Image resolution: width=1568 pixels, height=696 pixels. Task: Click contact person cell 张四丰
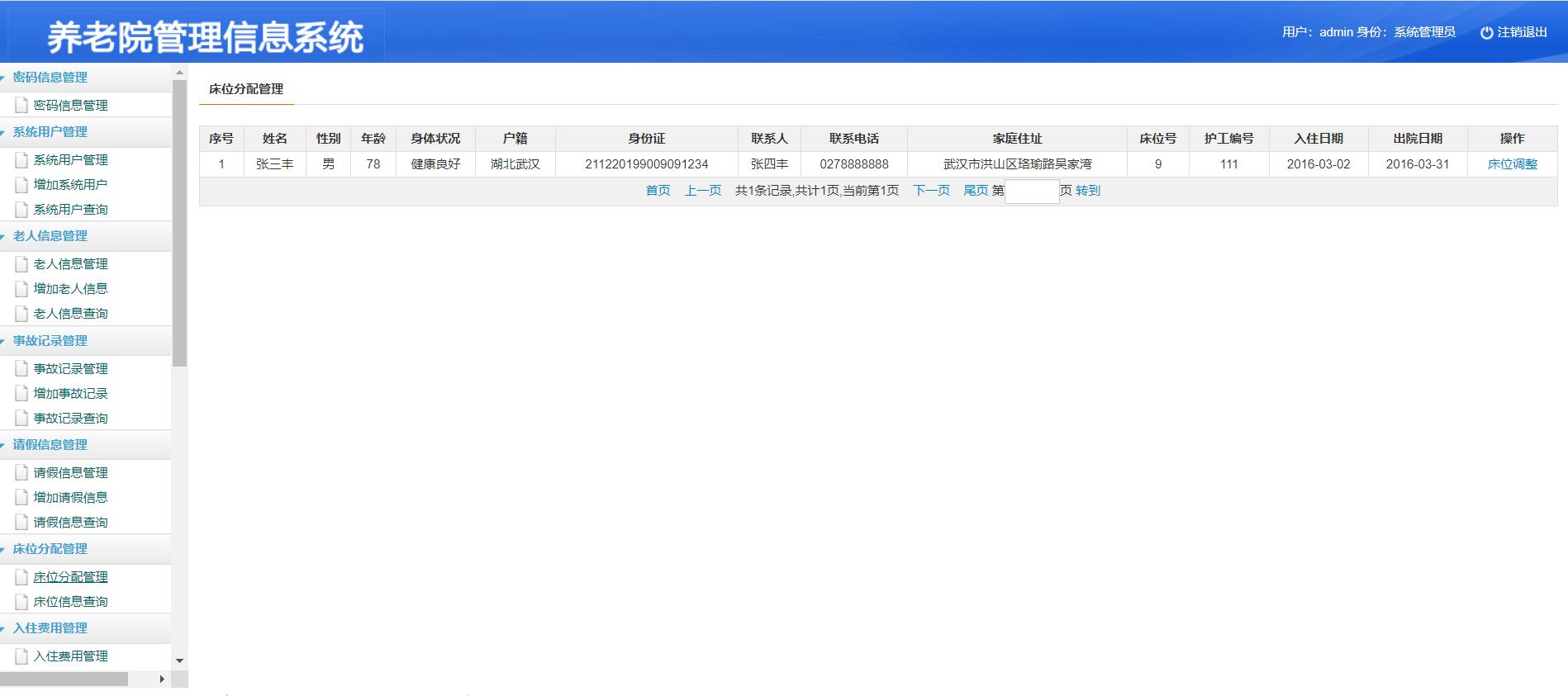769,164
